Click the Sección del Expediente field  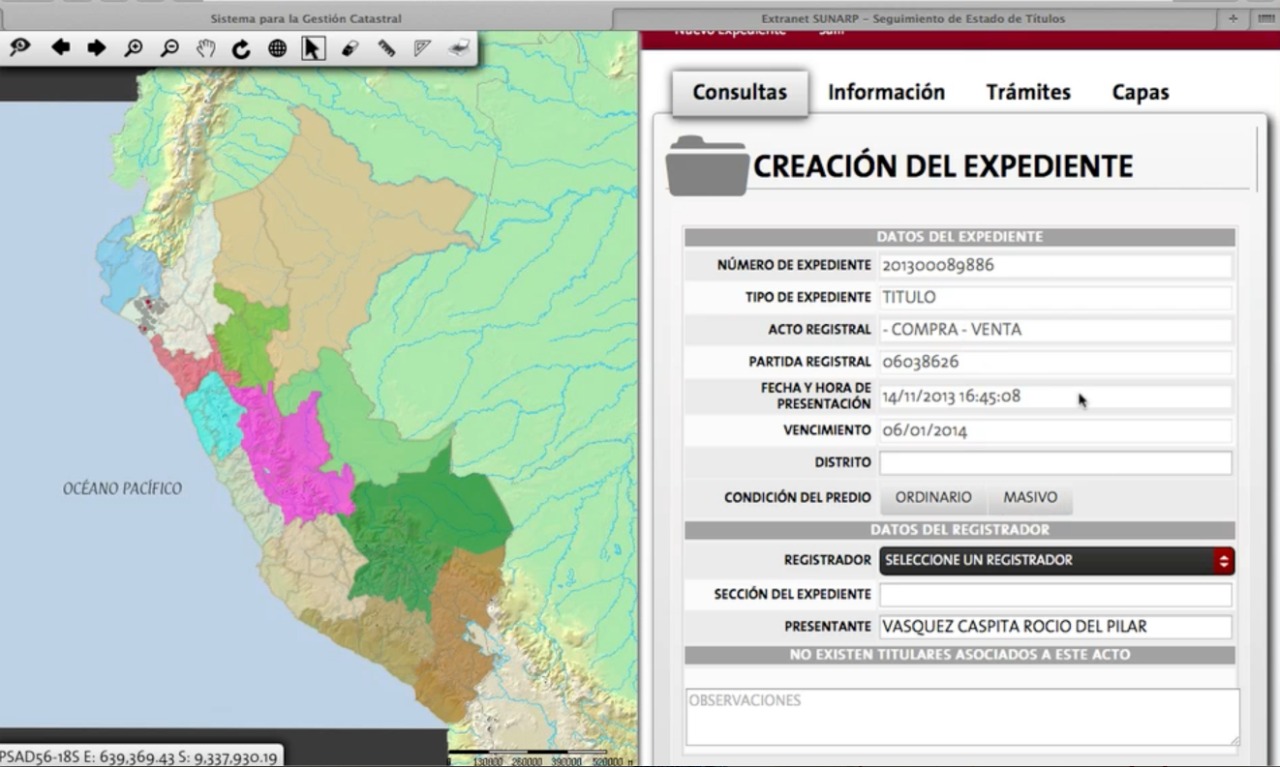pyautogui.click(x=1055, y=595)
